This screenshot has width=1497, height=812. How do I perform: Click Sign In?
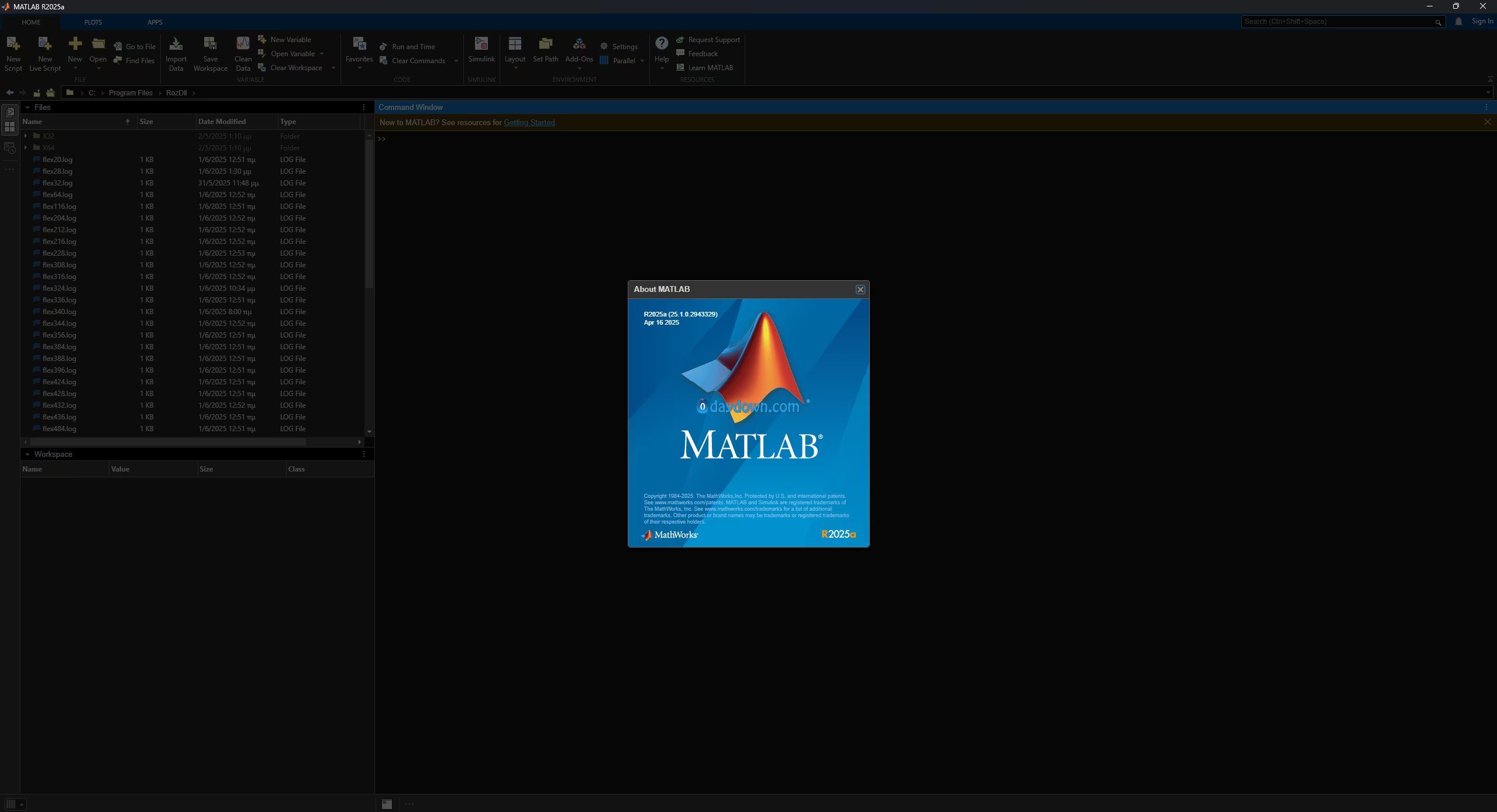pyautogui.click(x=1482, y=22)
